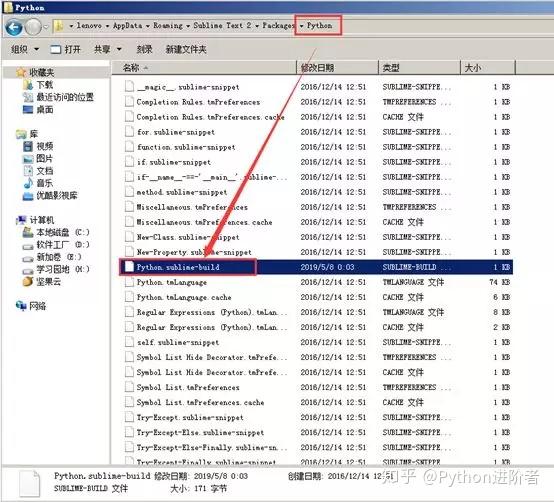This screenshot has width=554, height=502.
Task: Select the Python.tmLanguage file
Action: (x=172, y=282)
